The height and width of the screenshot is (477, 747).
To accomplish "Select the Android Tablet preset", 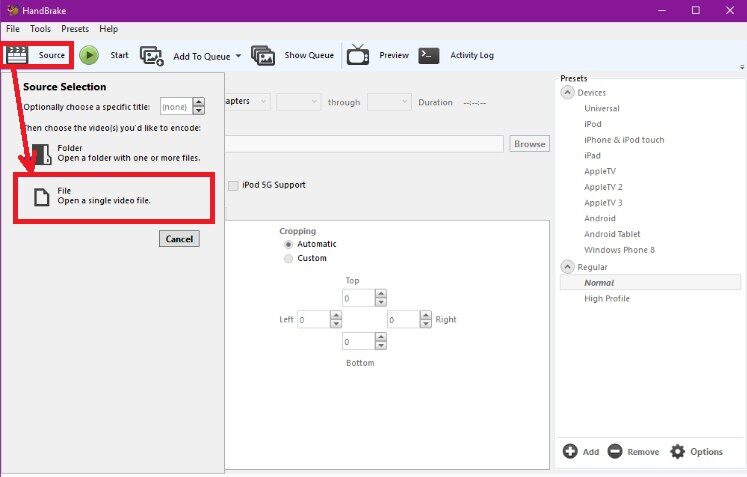I will pyautogui.click(x=612, y=234).
